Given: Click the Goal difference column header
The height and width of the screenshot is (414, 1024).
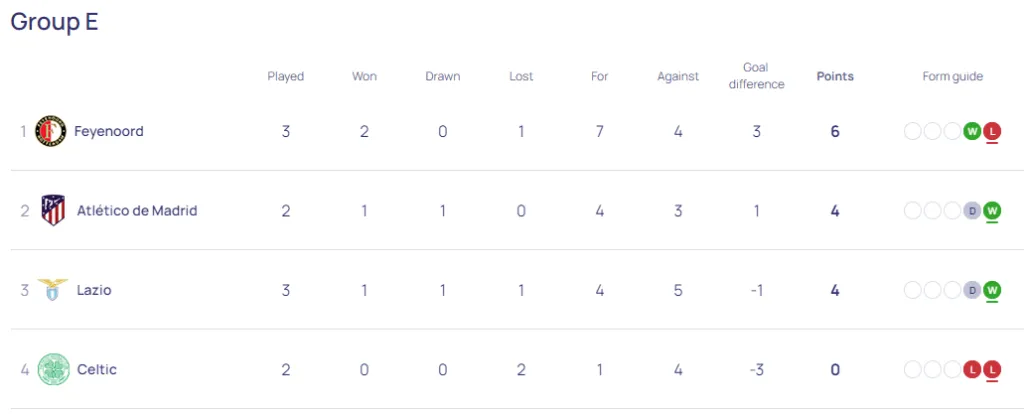Looking at the screenshot, I should [756, 76].
